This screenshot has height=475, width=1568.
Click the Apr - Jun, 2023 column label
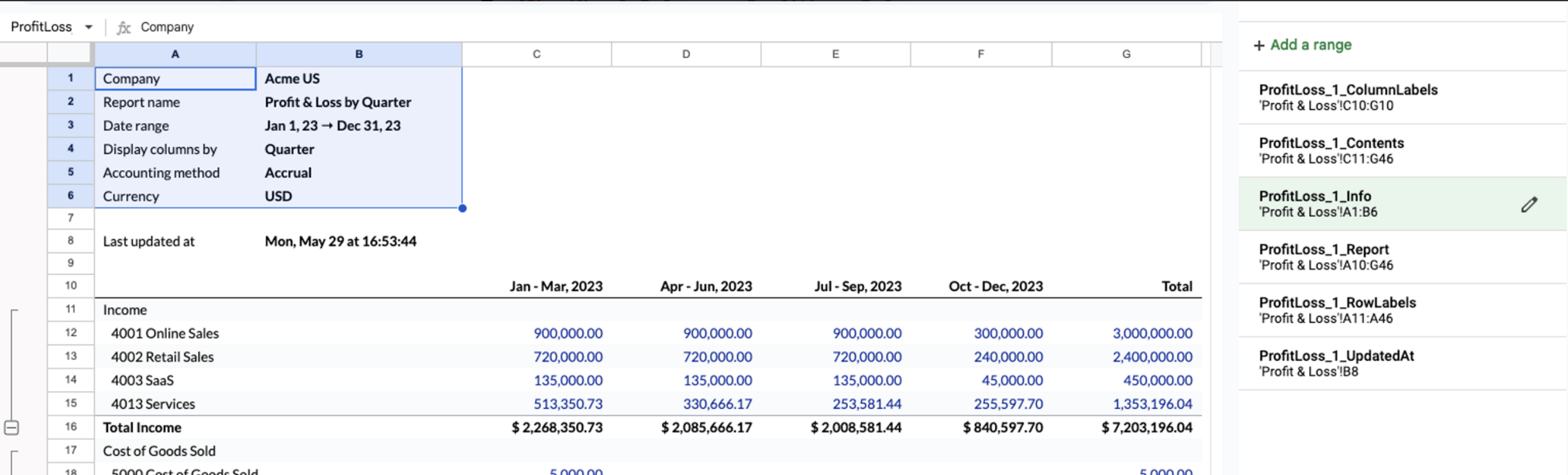pyautogui.click(x=706, y=286)
